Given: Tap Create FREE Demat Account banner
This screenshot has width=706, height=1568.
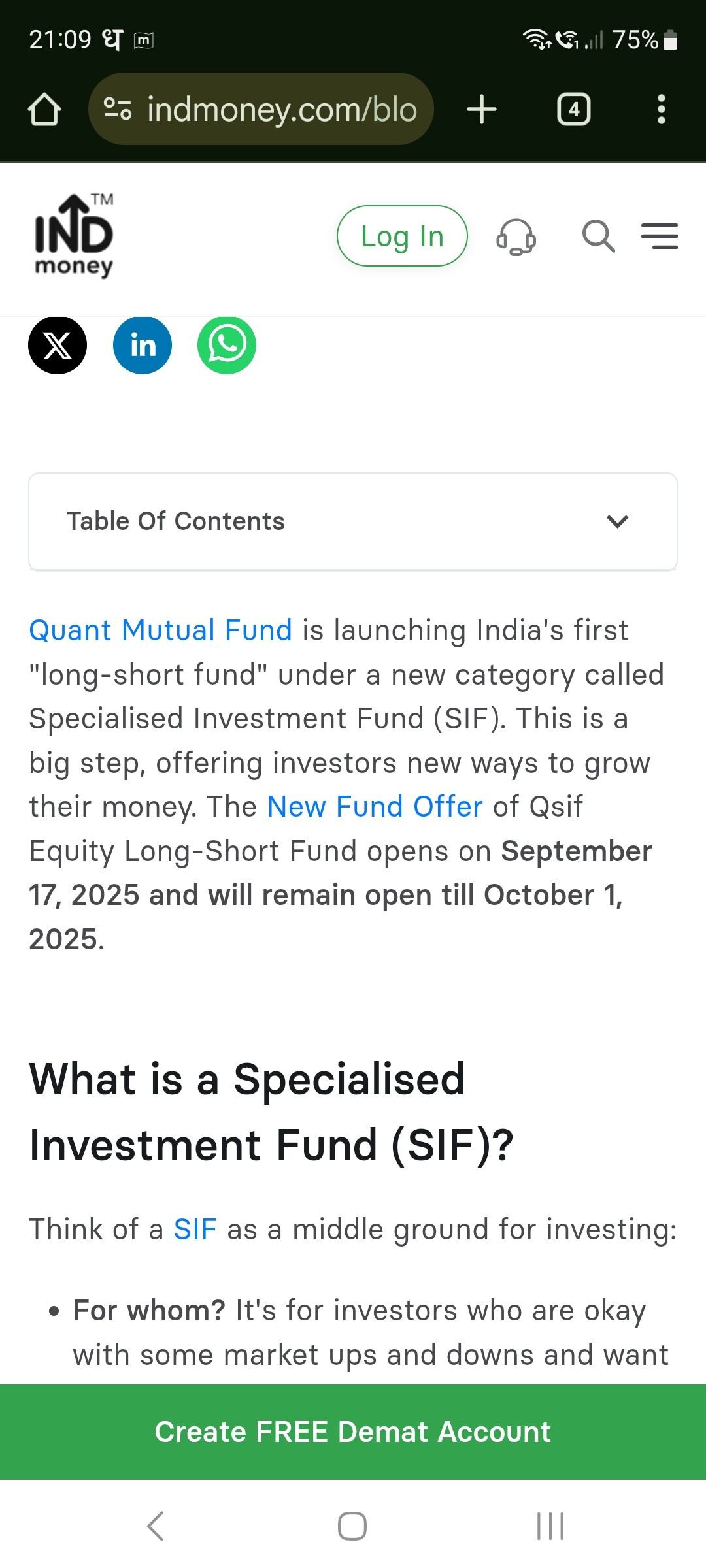Looking at the screenshot, I should pos(353,1432).
